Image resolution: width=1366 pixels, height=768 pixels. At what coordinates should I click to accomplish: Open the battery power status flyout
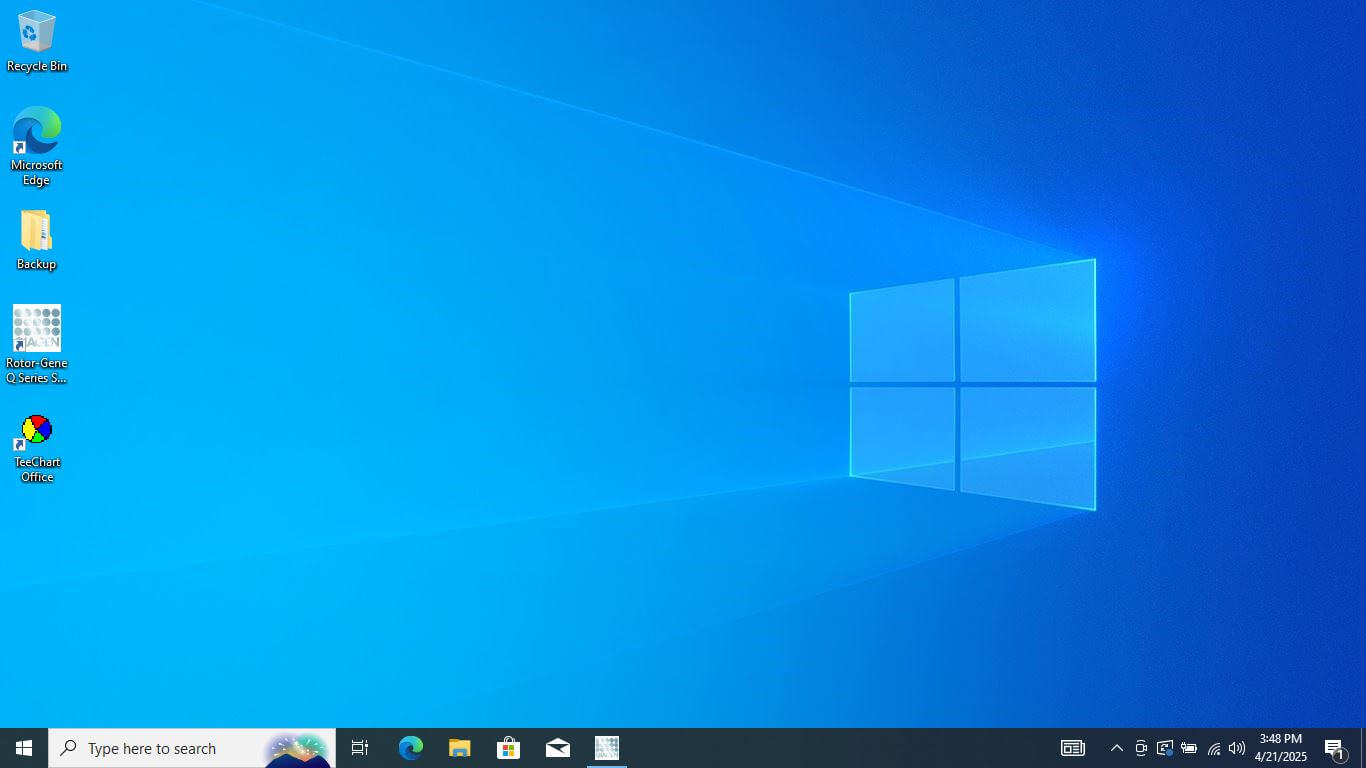point(1189,748)
